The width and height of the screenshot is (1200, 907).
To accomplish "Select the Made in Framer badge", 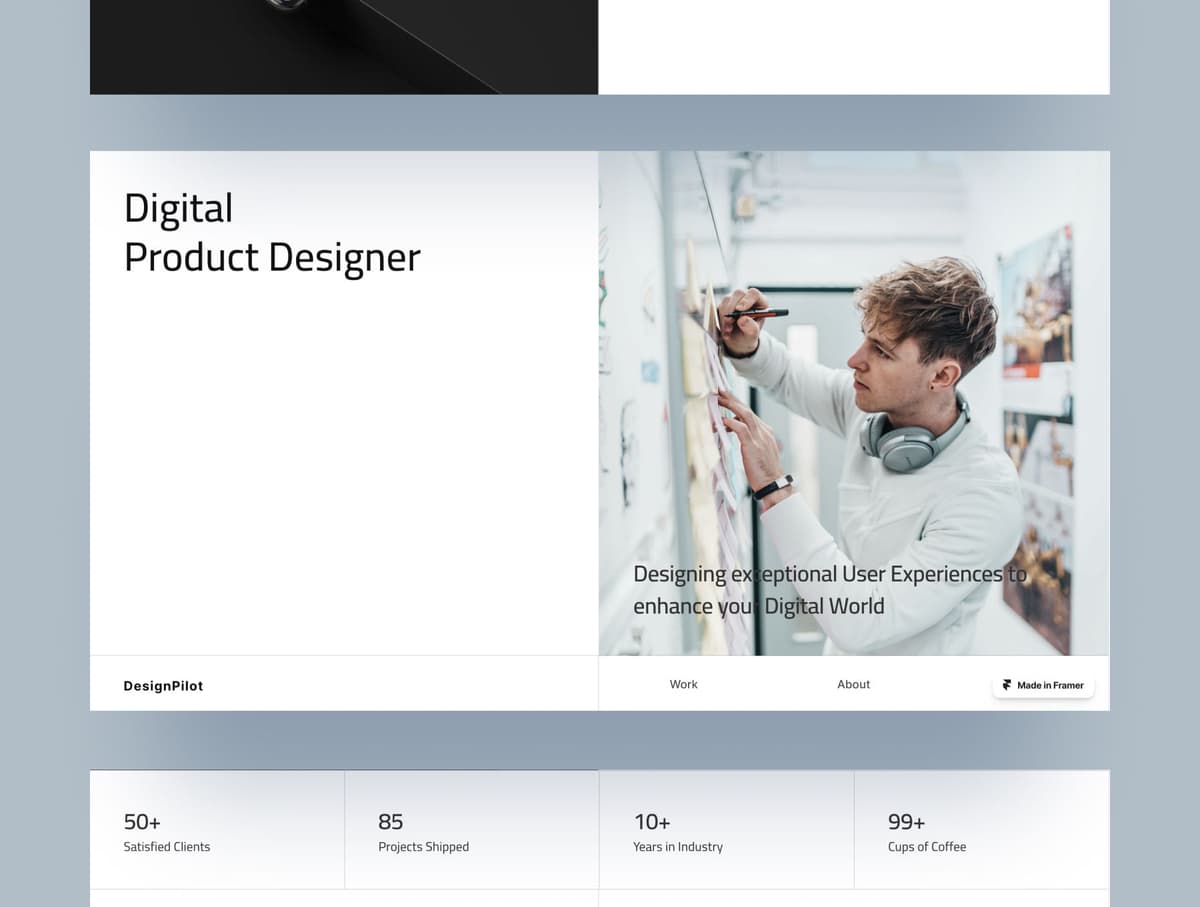I will (x=1043, y=685).
